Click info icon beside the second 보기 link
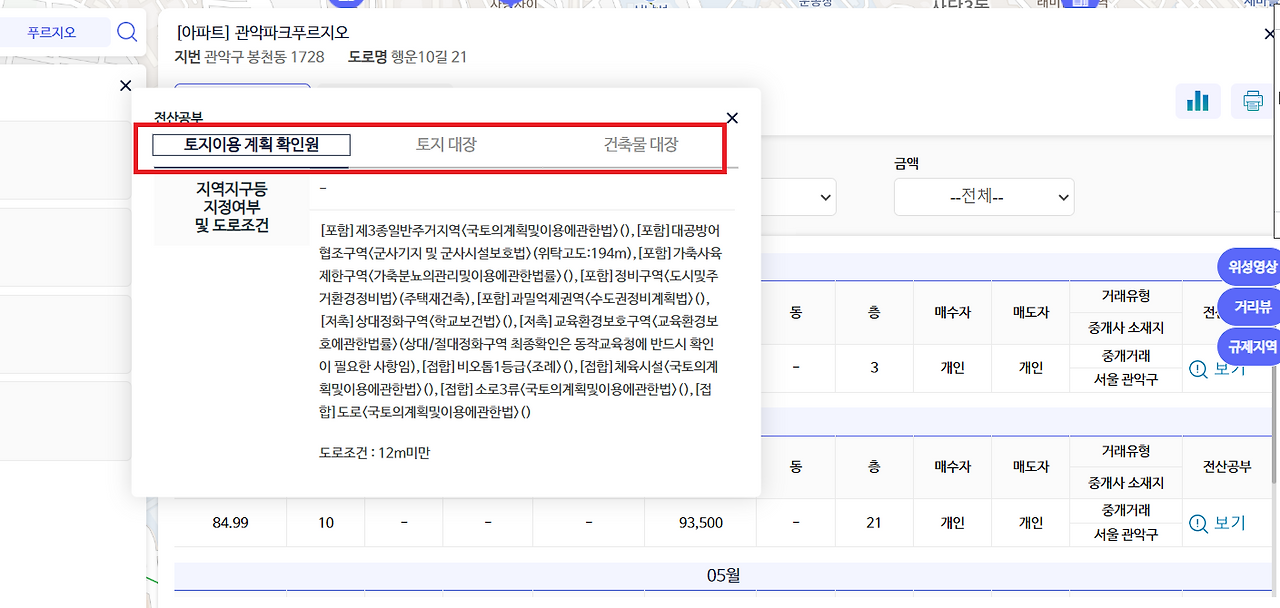The height and width of the screenshot is (608, 1280). coord(1196,522)
